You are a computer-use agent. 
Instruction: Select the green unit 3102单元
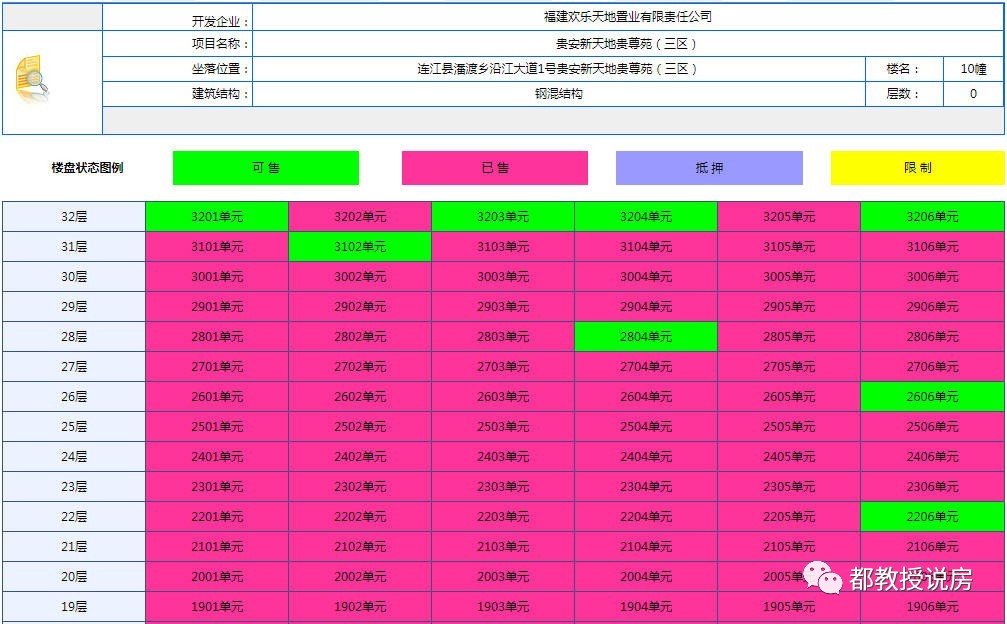[359, 245]
